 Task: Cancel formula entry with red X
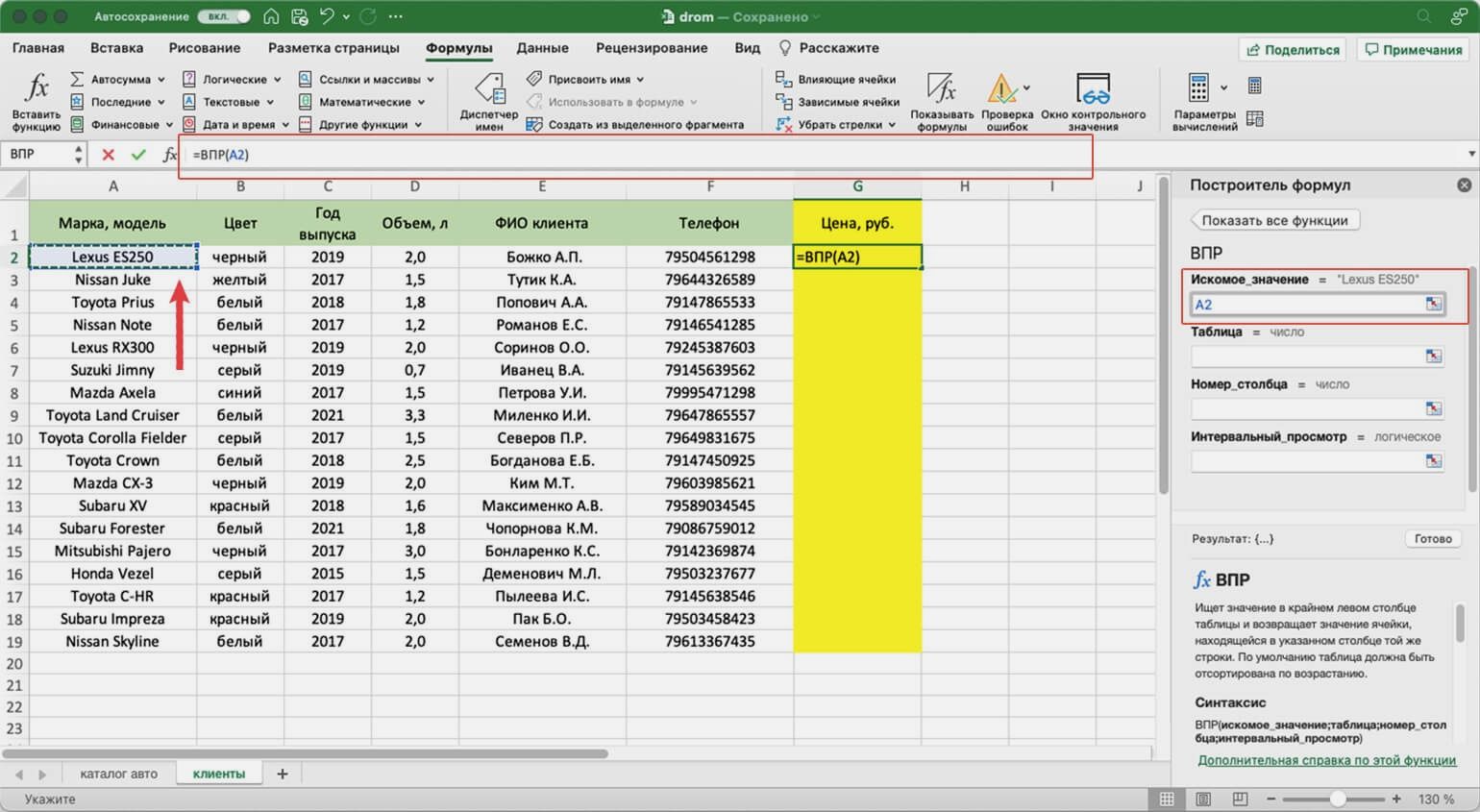pos(108,155)
